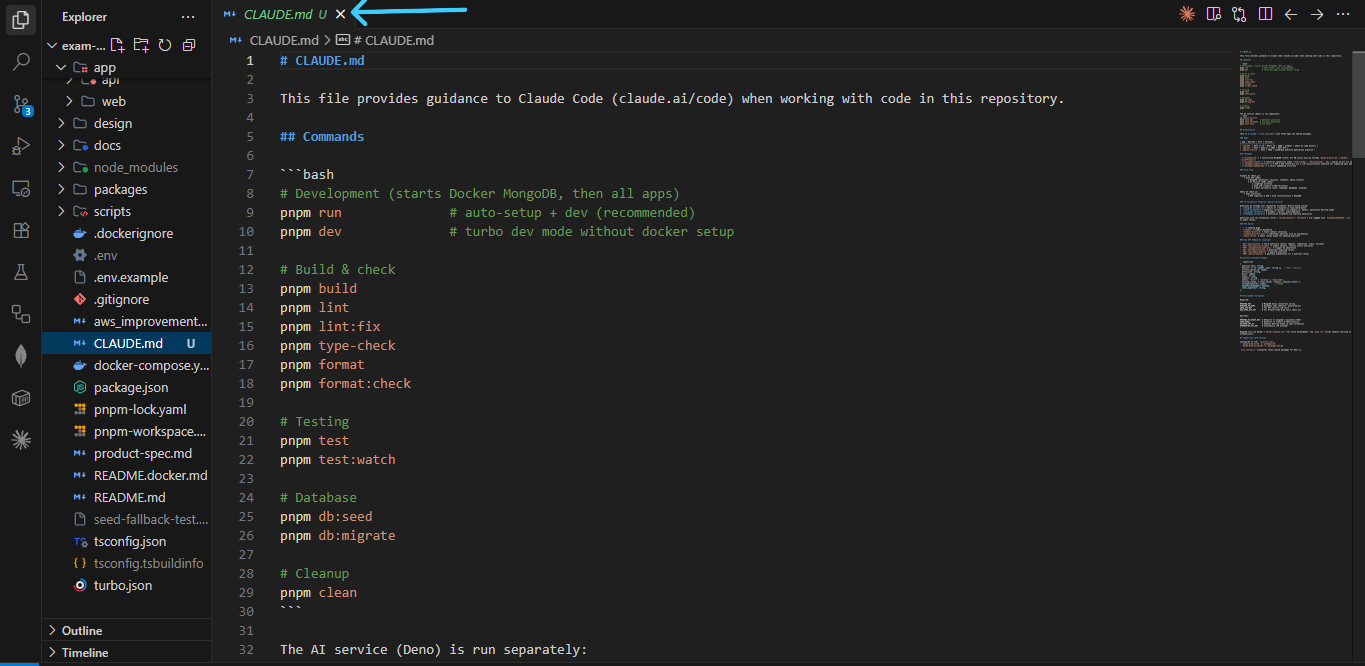Open the container box icon view
1365x666 pixels.
pos(20,397)
